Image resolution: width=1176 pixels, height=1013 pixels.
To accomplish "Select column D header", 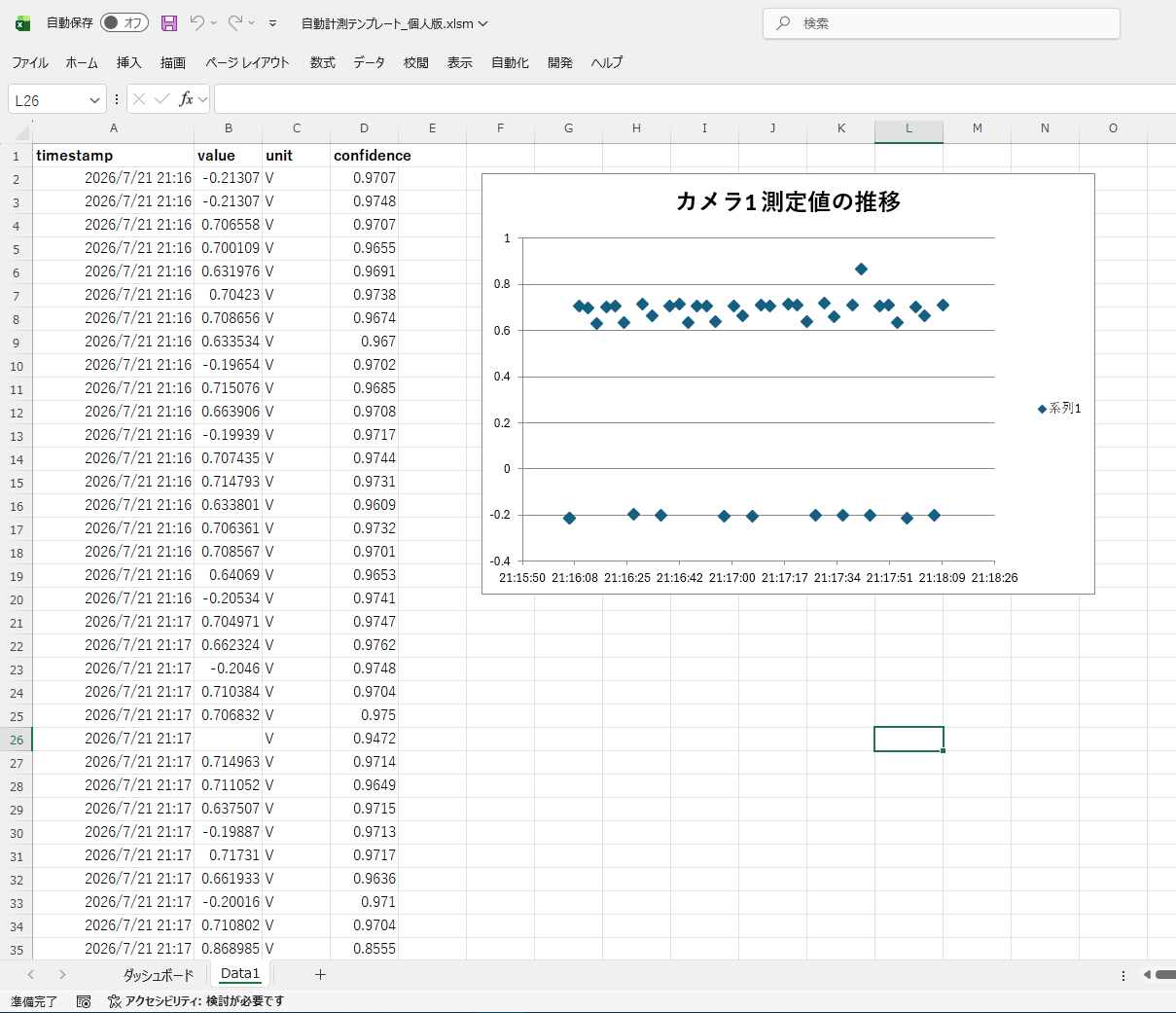I will (365, 128).
